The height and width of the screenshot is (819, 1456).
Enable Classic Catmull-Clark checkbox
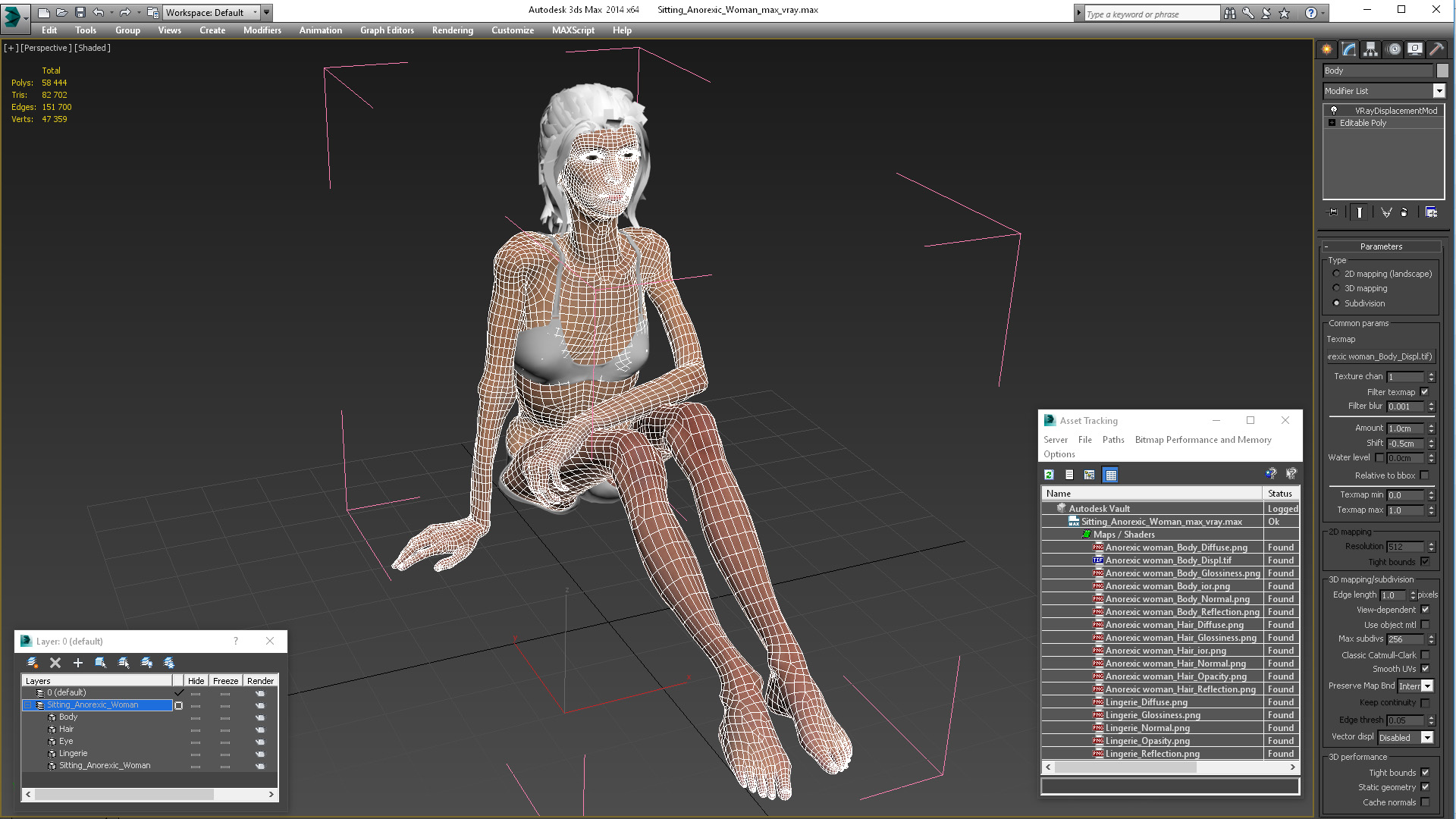(x=1425, y=655)
